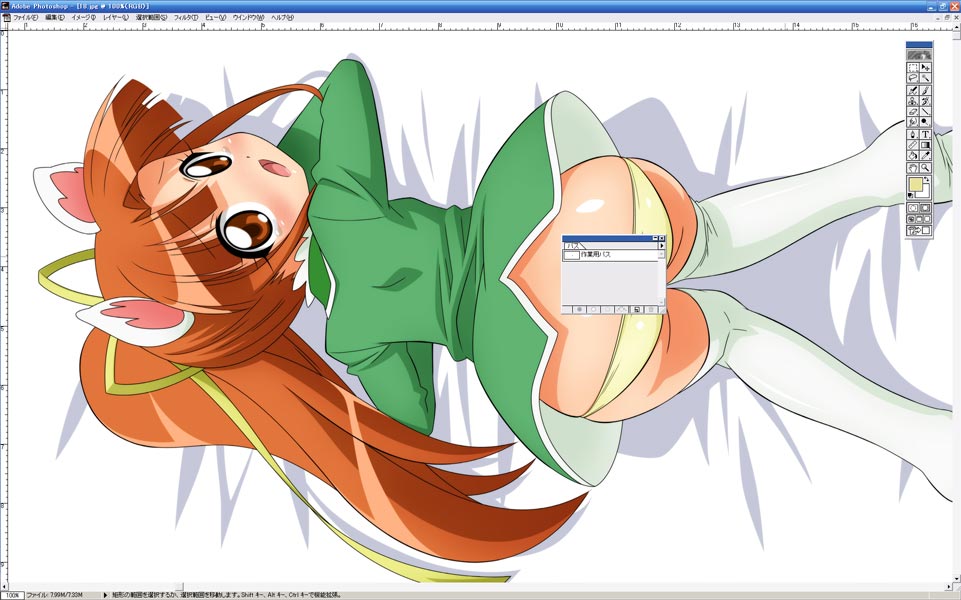
Task: Select the Eyedropper tool
Action: (x=925, y=155)
